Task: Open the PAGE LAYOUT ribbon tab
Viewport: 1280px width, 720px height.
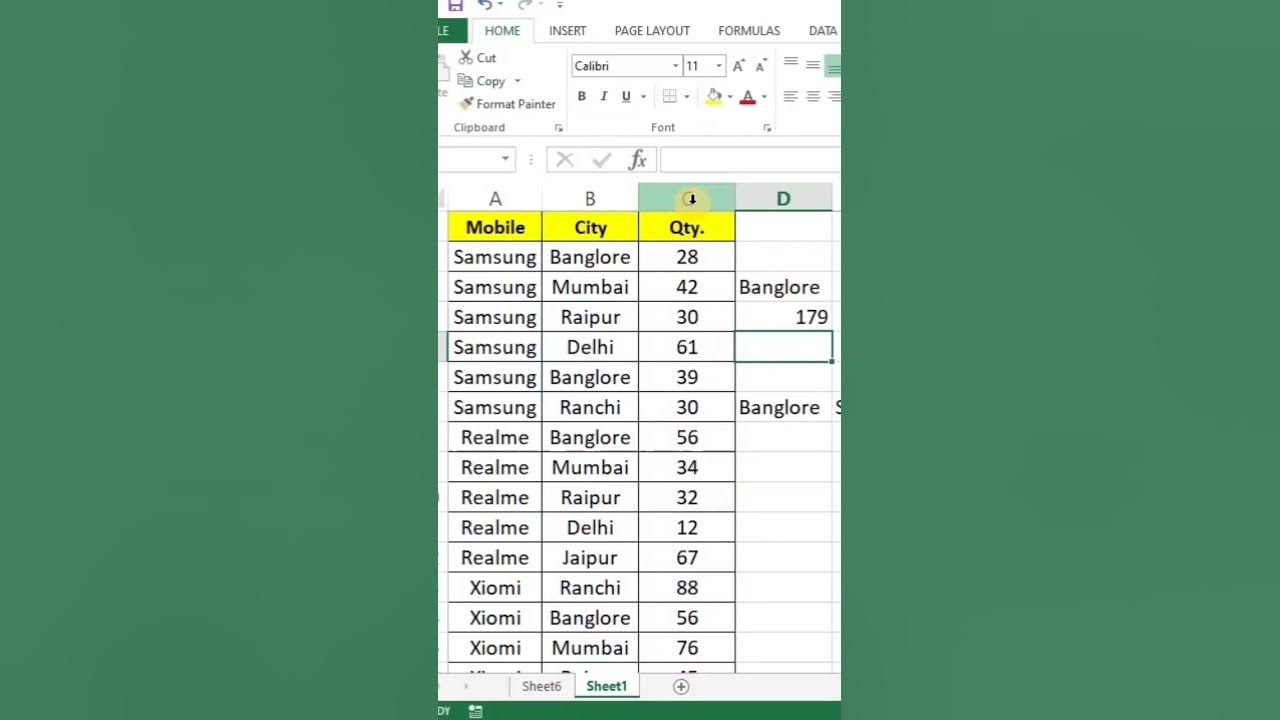Action: pyautogui.click(x=652, y=31)
